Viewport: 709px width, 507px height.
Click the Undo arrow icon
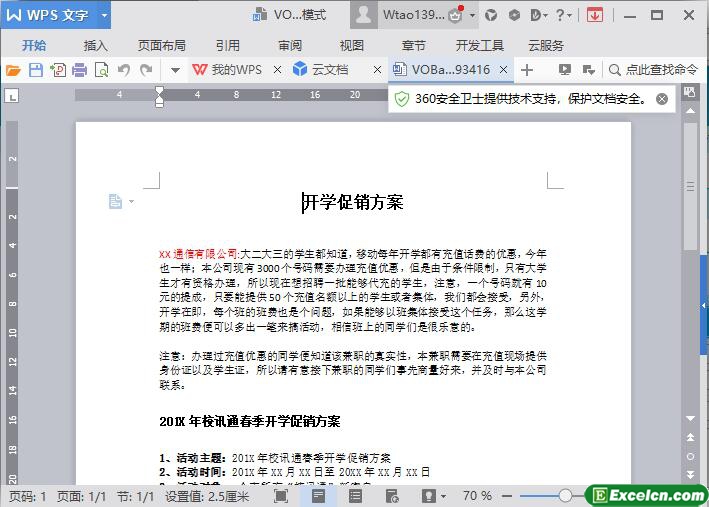[124, 70]
